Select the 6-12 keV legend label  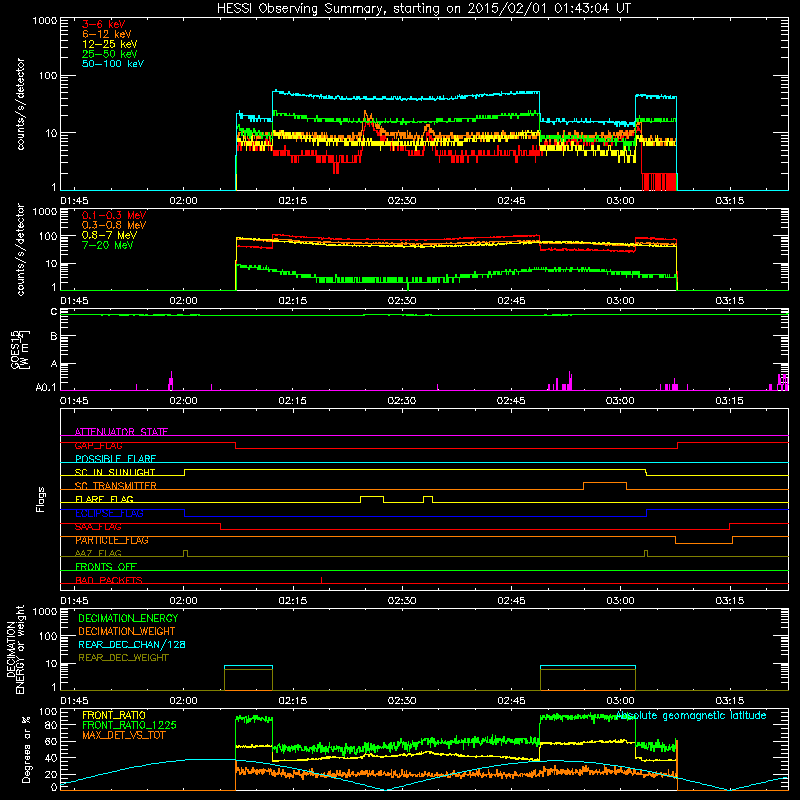(x=107, y=34)
